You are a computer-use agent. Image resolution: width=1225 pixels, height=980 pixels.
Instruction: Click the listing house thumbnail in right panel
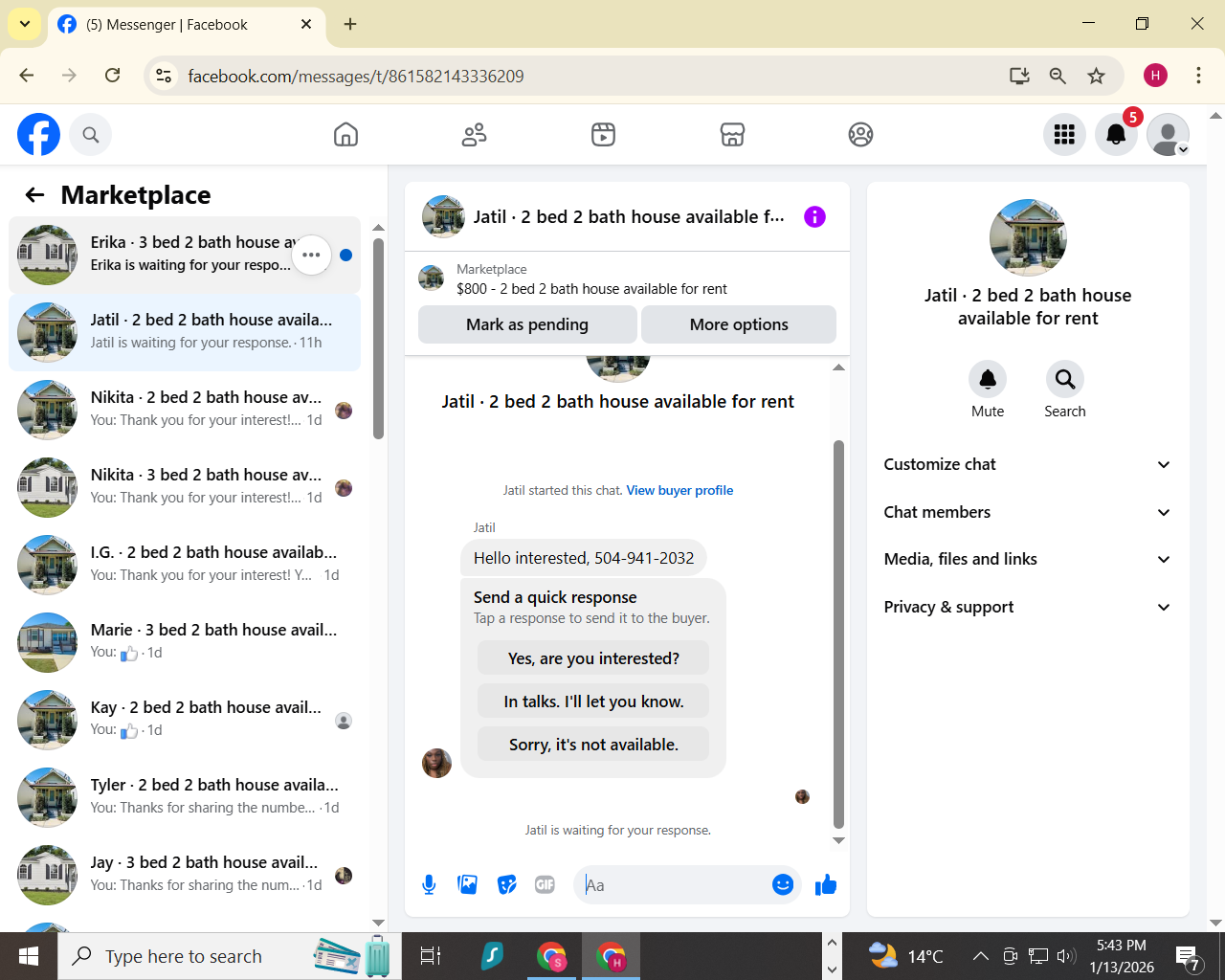(x=1028, y=237)
